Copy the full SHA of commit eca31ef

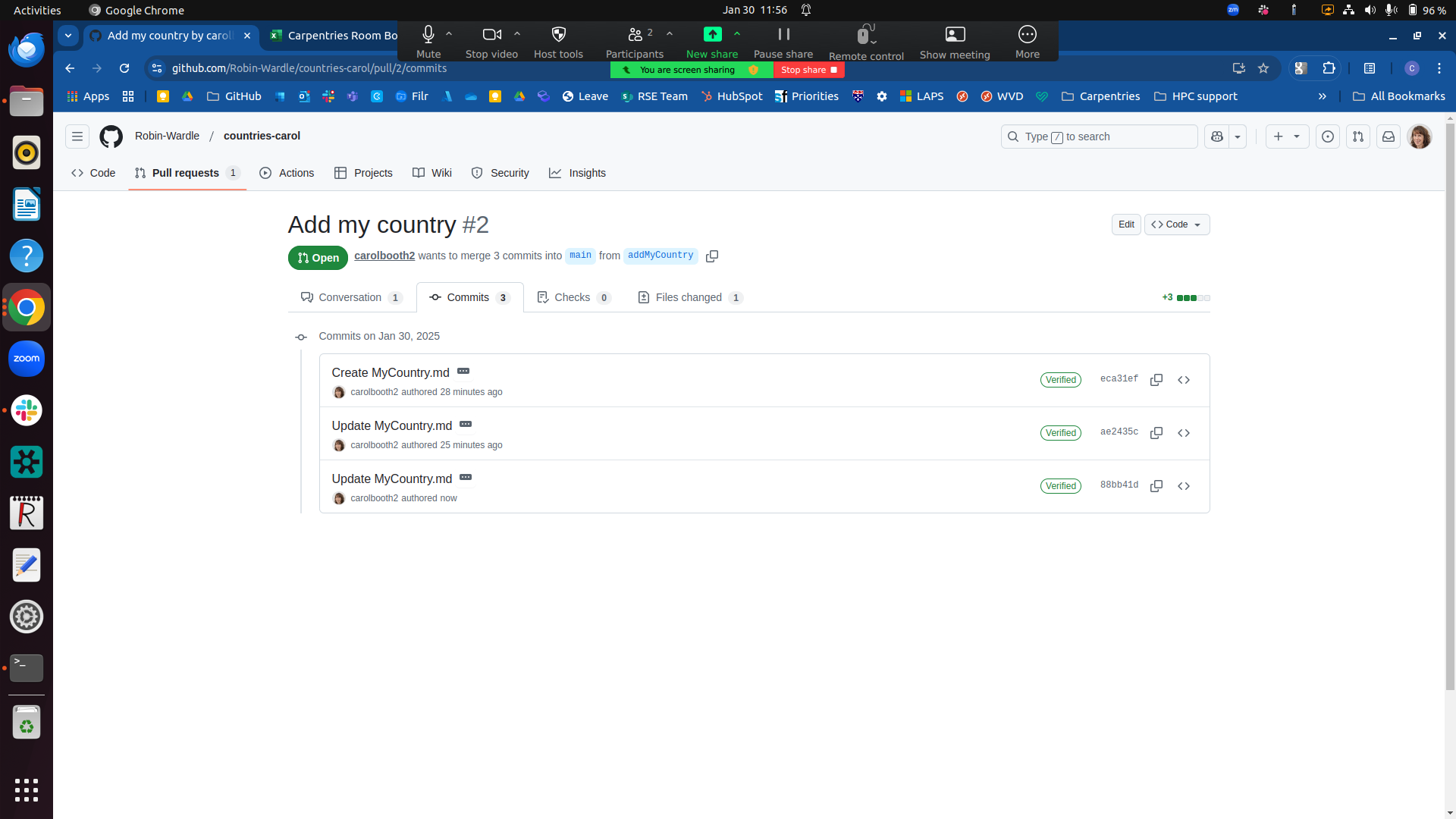click(x=1156, y=380)
